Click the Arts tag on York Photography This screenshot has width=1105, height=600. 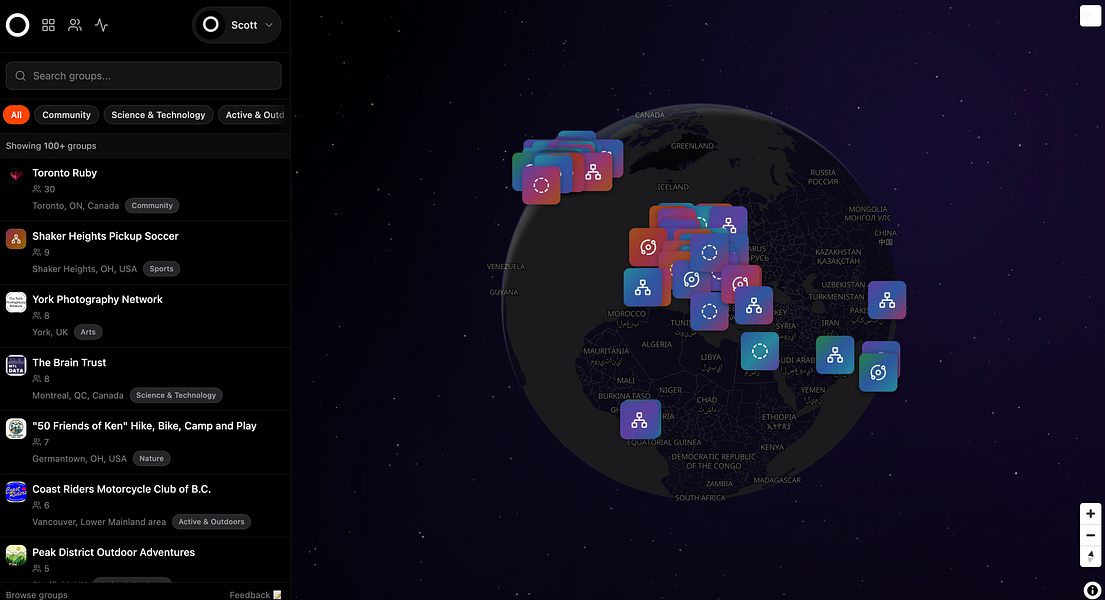pos(88,332)
